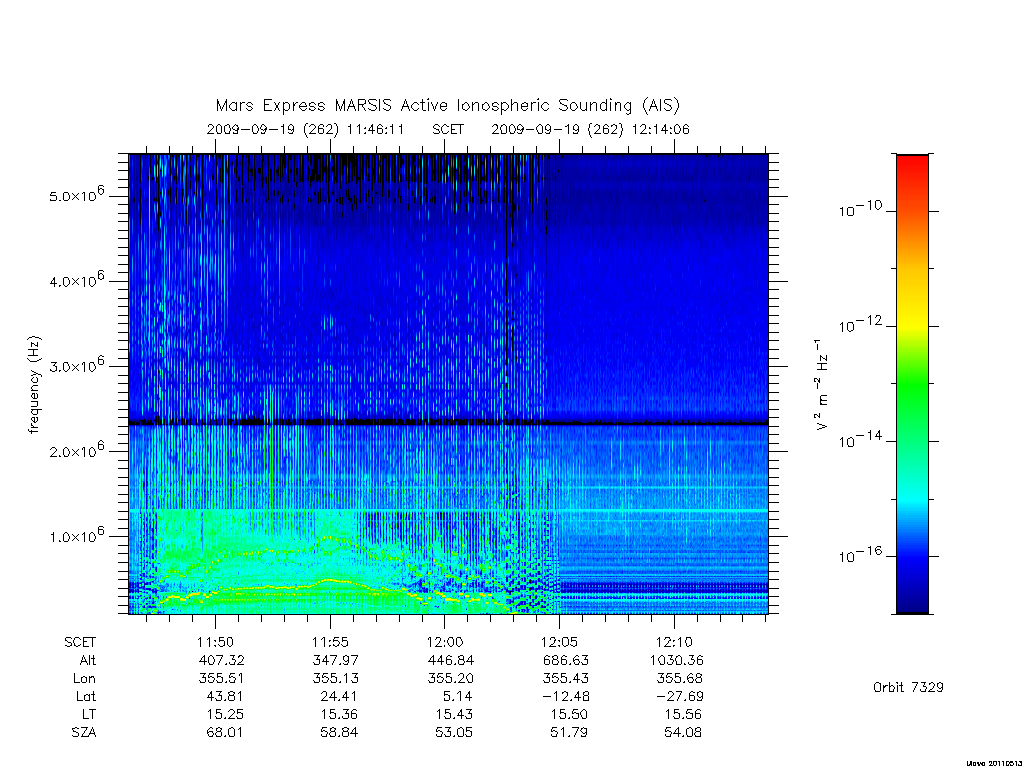Click the SCET label between the timestamps
The image size is (1024, 768).
pos(448,129)
